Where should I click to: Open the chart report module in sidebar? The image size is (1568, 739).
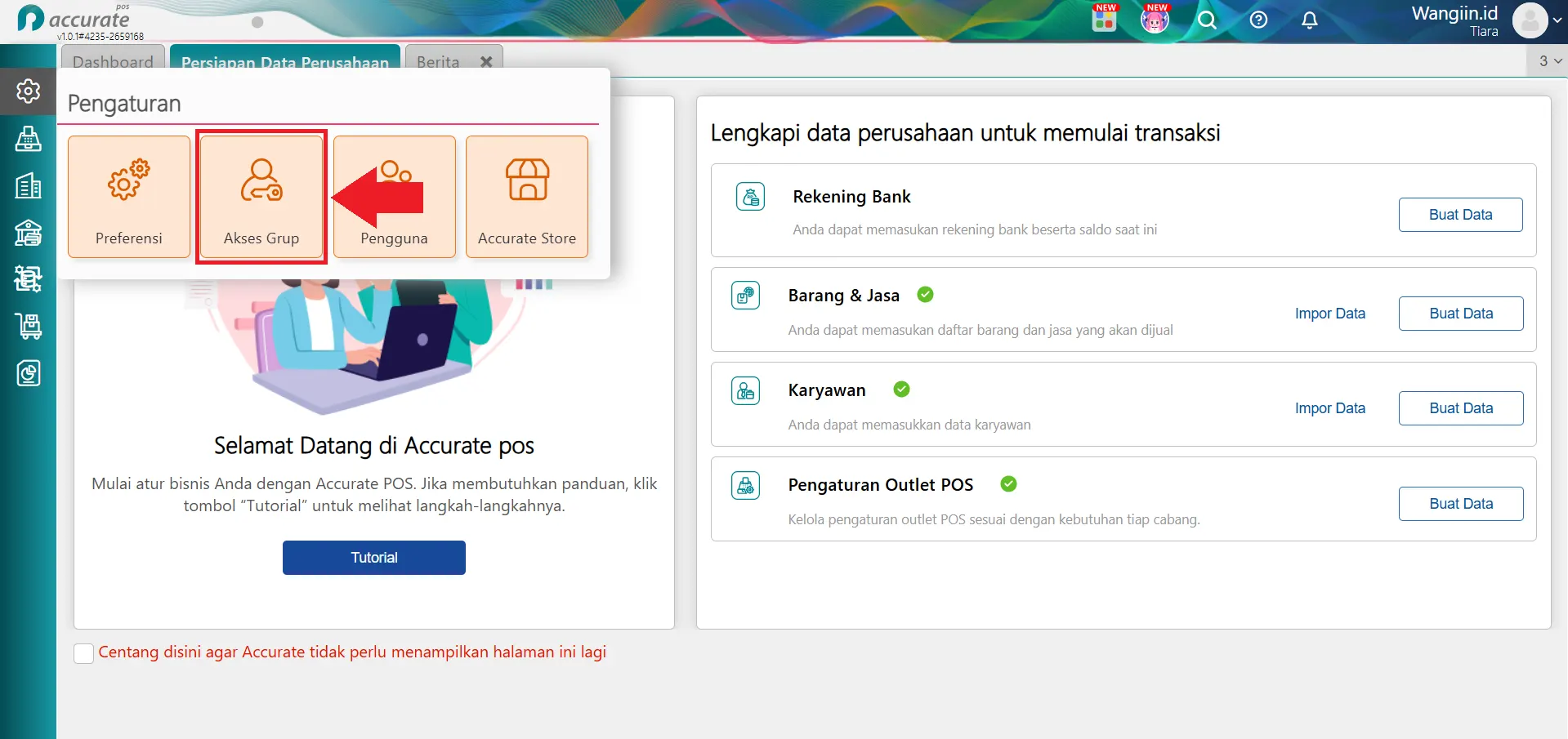(x=28, y=373)
